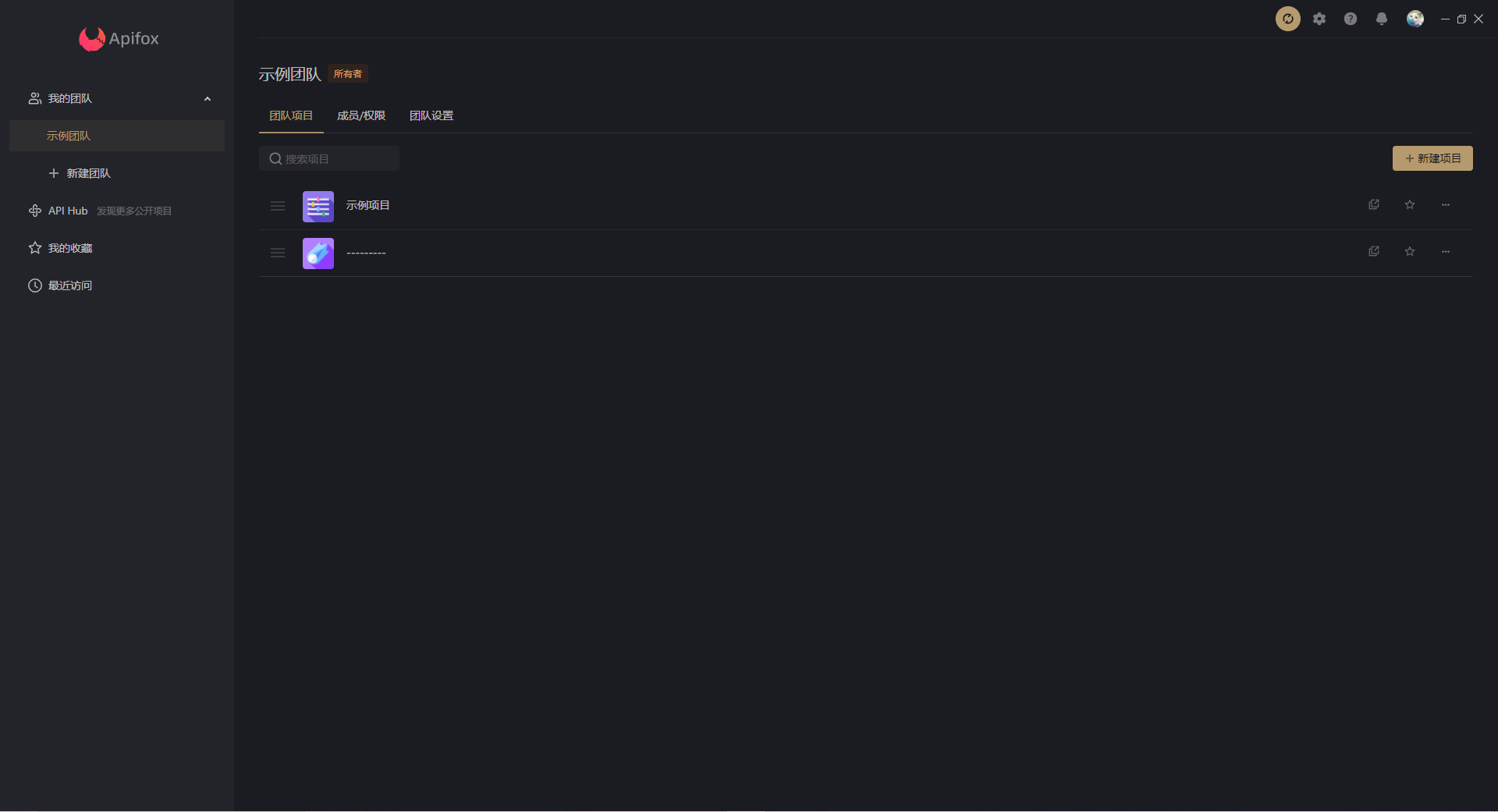
Task: Open the more options menu of 示例项目
Action: click(1445, 204)
